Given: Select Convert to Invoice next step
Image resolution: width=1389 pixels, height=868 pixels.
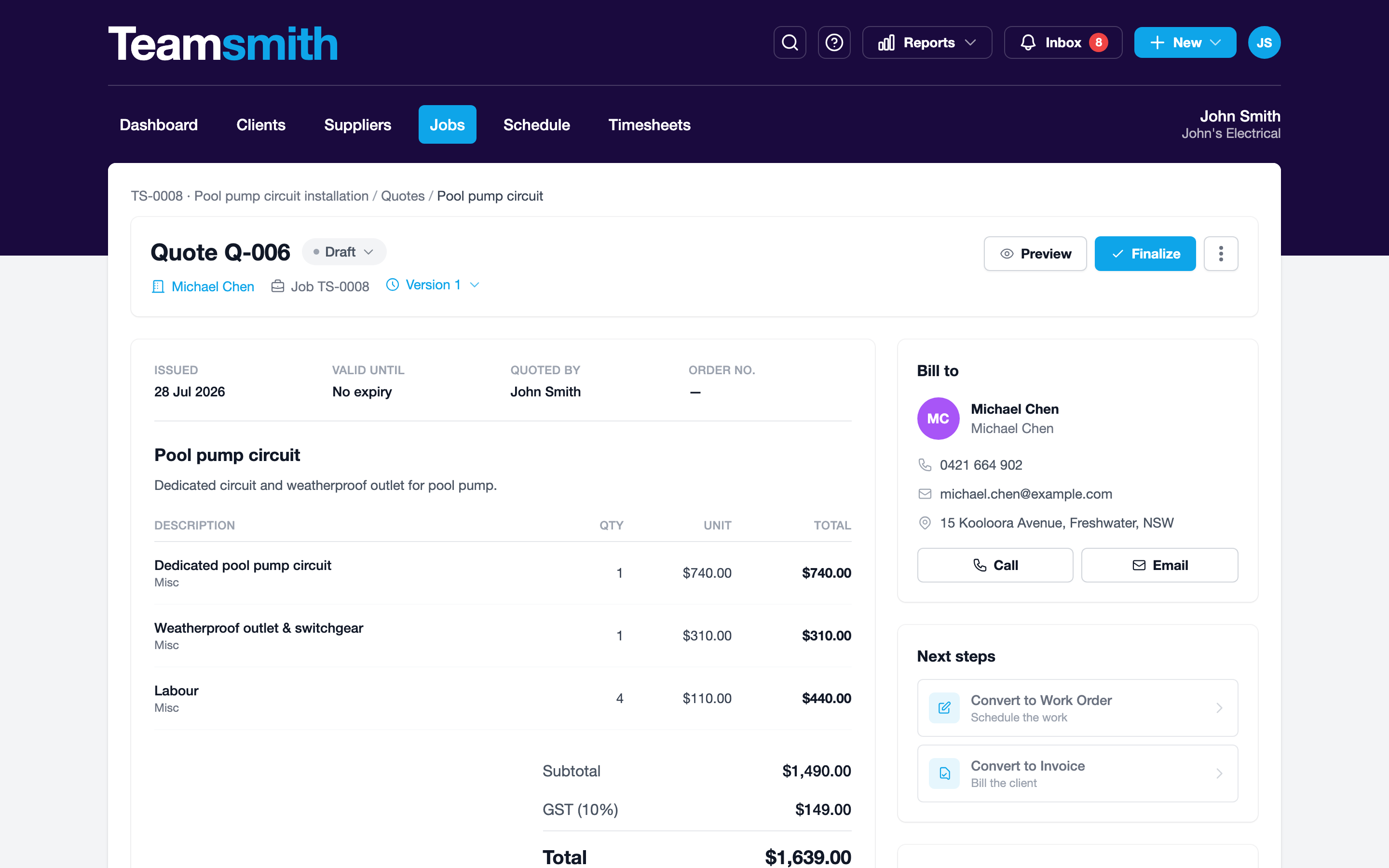Looking at the screenshot, I should click(x=1077, y=773).
